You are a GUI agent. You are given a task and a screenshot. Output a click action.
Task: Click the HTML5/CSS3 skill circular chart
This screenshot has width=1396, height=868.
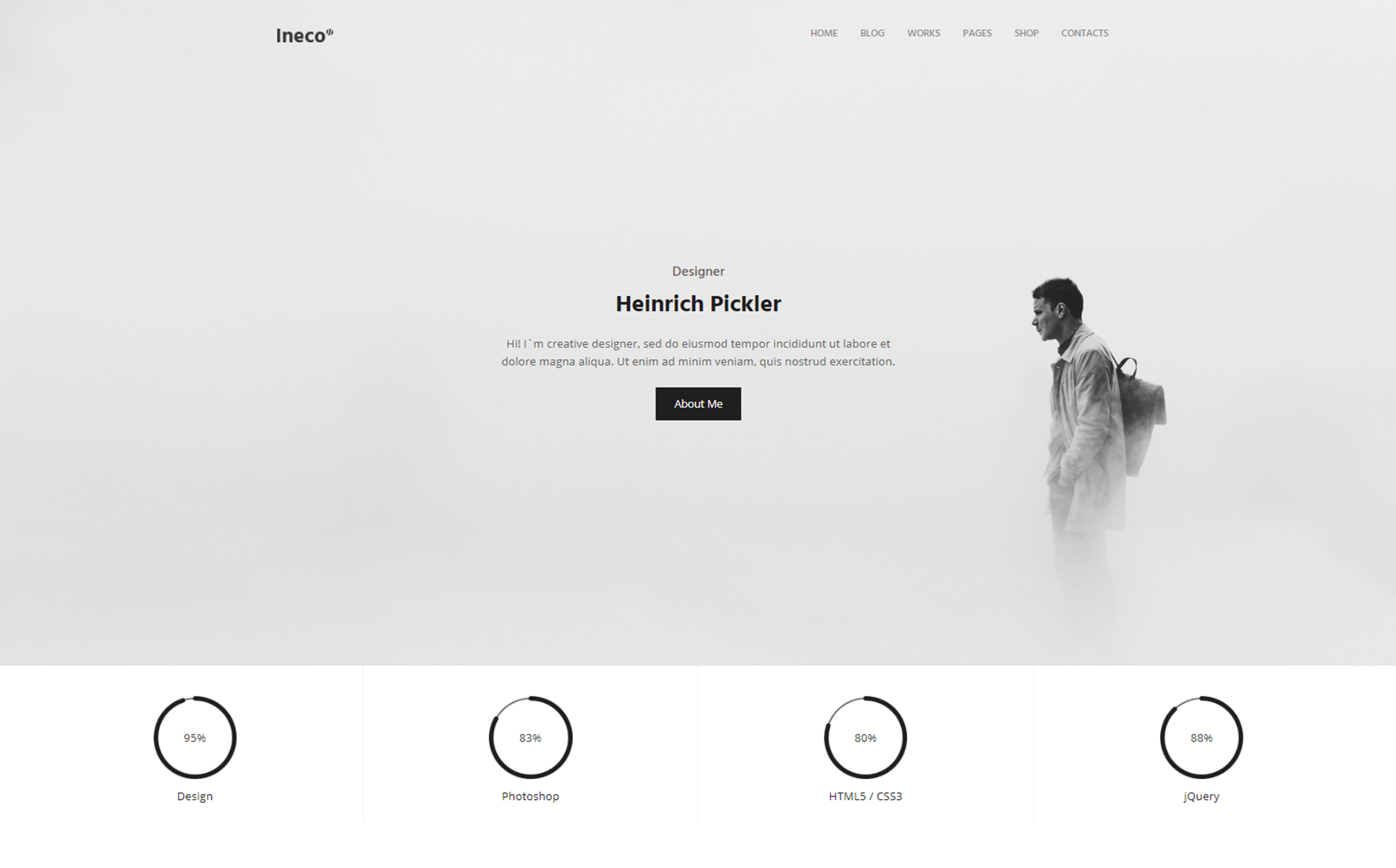pos(863,738)
